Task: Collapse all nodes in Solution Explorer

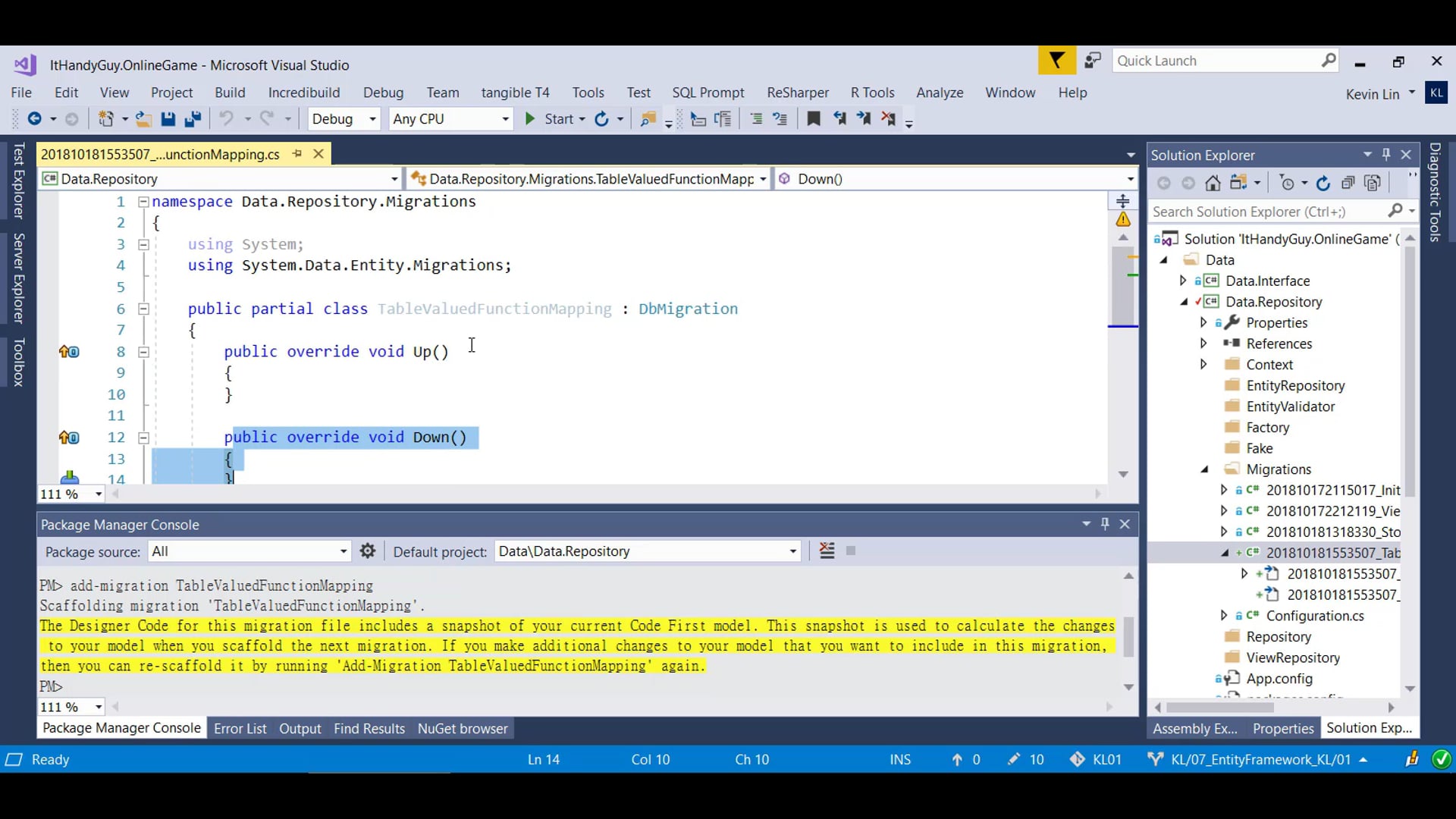Action: coord(1349,183)
